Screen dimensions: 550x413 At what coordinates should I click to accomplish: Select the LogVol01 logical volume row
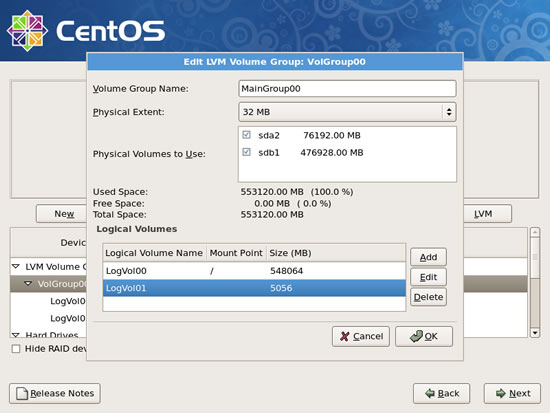[x=254, y=288]
